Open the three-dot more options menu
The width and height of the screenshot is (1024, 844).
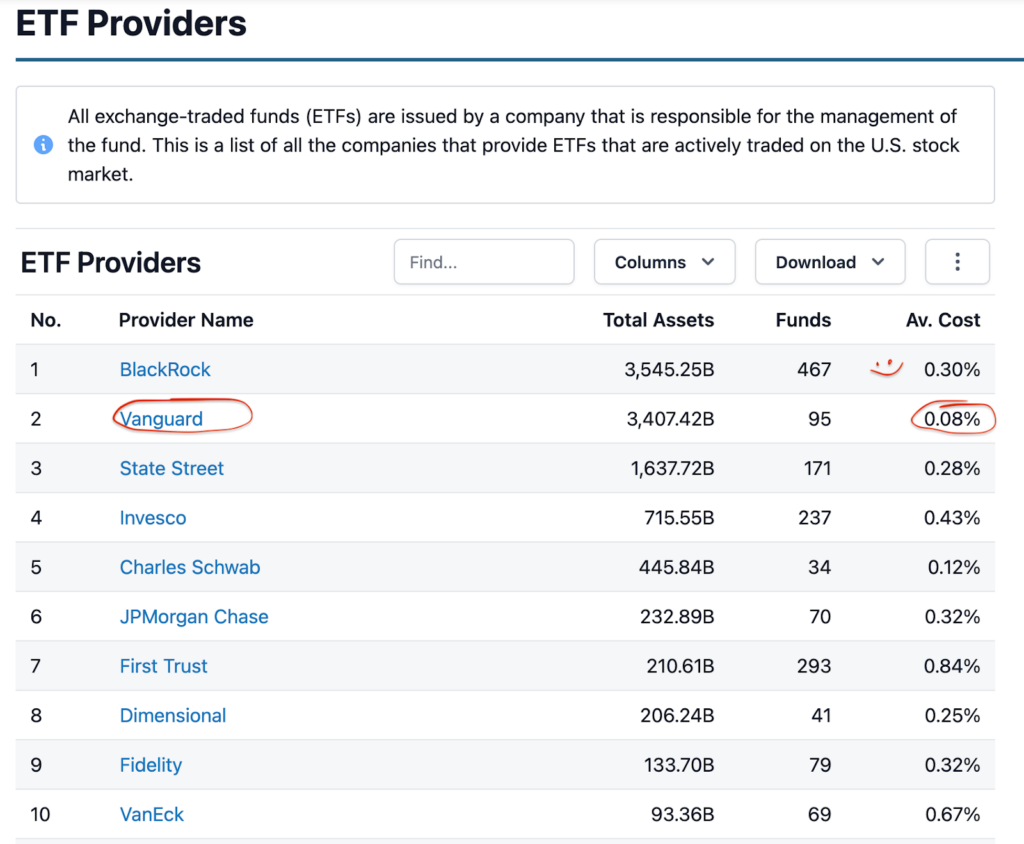957,262
